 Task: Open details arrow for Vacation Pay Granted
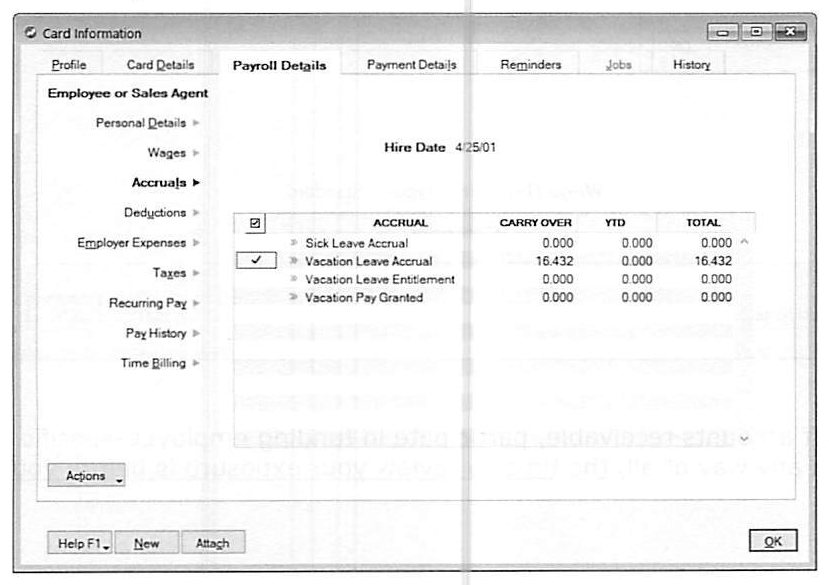294,297
